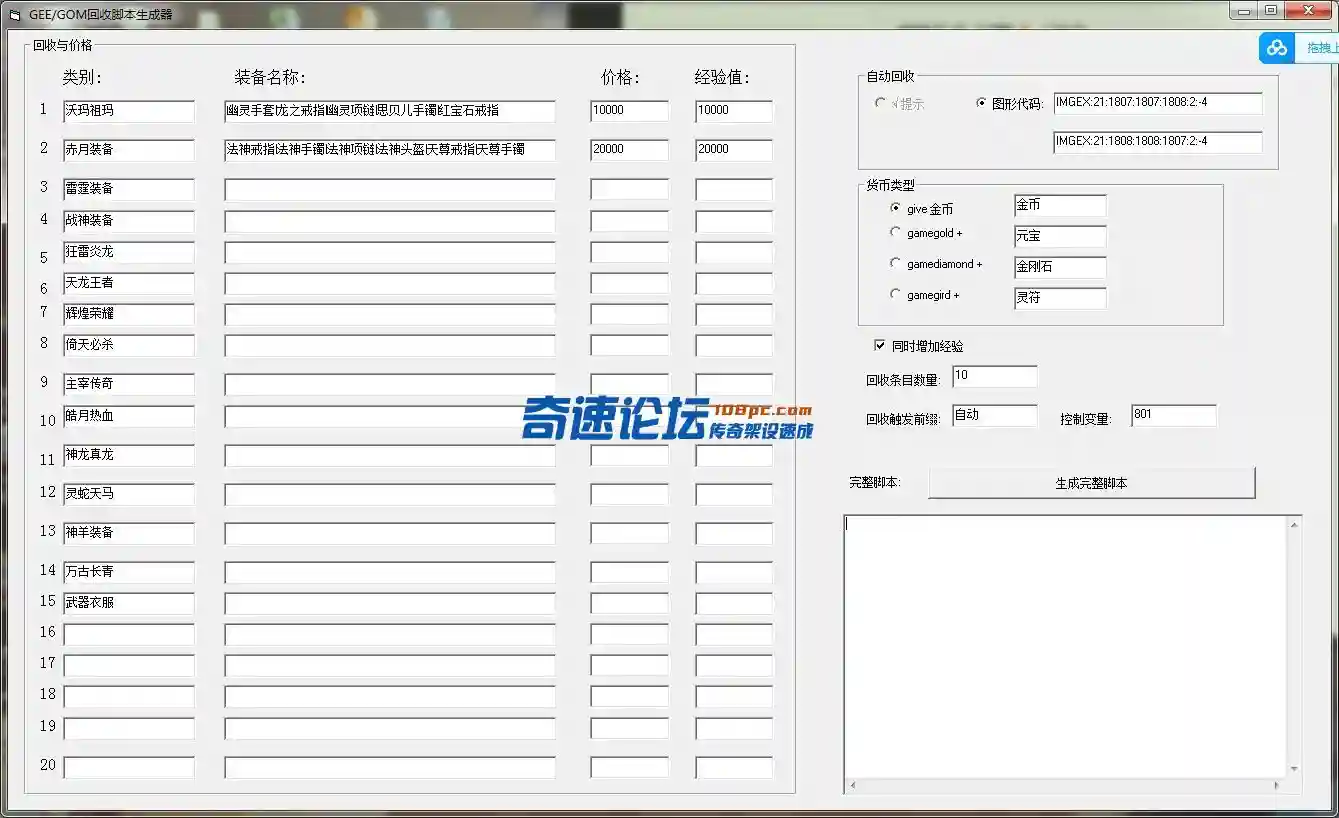Viewport: 1339px width, 818px height.
Task: Click row 2 equipment names field
Action: click(x=390, y=150)
